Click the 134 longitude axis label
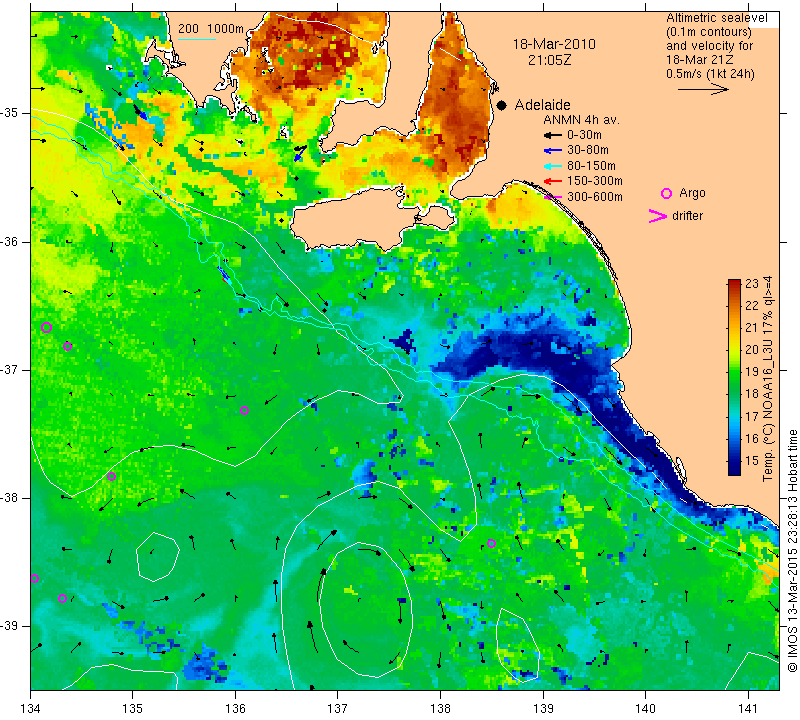Image resolution: width=800 pixels, height=720 pixels. (31, 708)
